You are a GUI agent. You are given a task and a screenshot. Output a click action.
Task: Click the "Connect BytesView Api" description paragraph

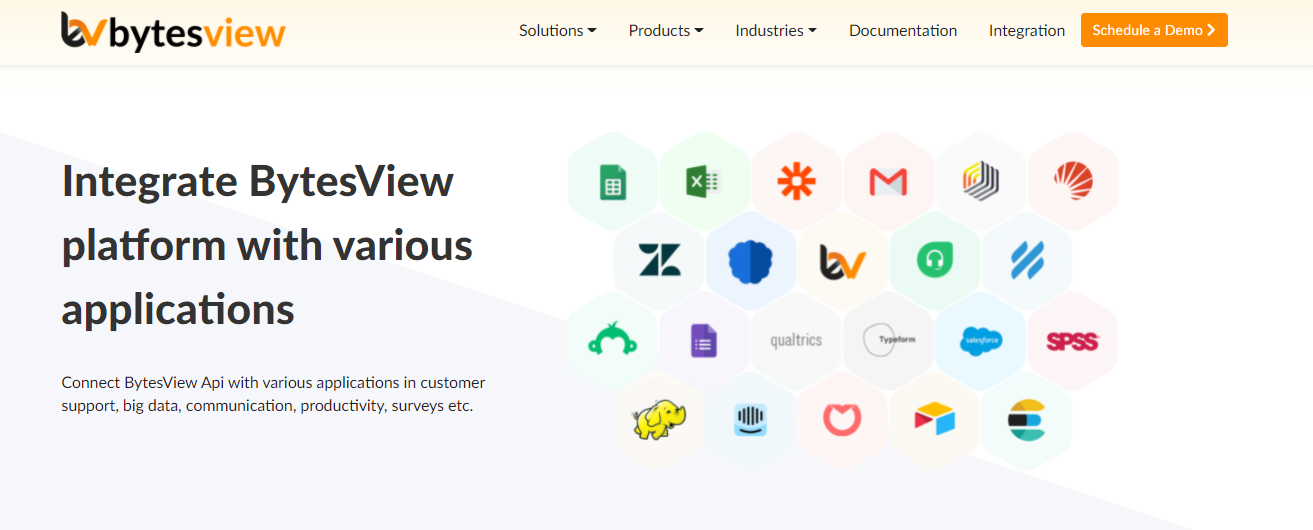(273, 394)
